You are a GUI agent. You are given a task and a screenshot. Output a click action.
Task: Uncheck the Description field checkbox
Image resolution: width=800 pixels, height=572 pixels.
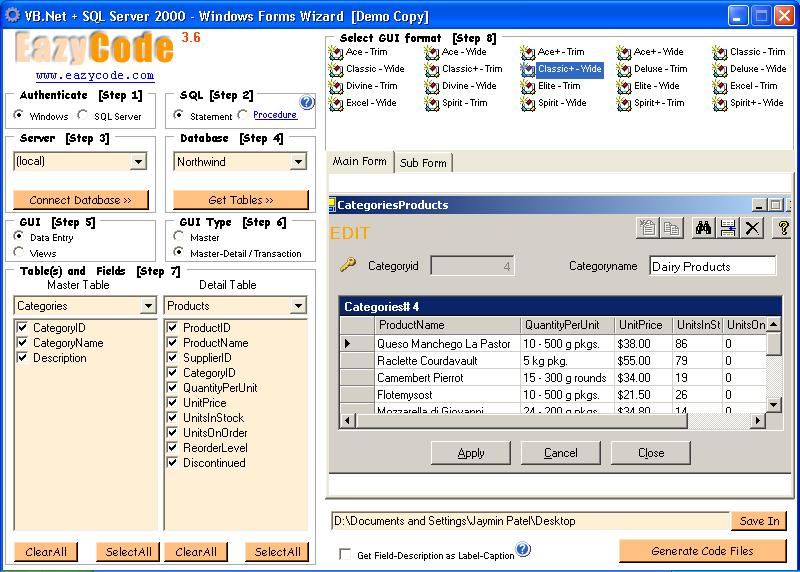pyautogui.click(x=22, y=357)
